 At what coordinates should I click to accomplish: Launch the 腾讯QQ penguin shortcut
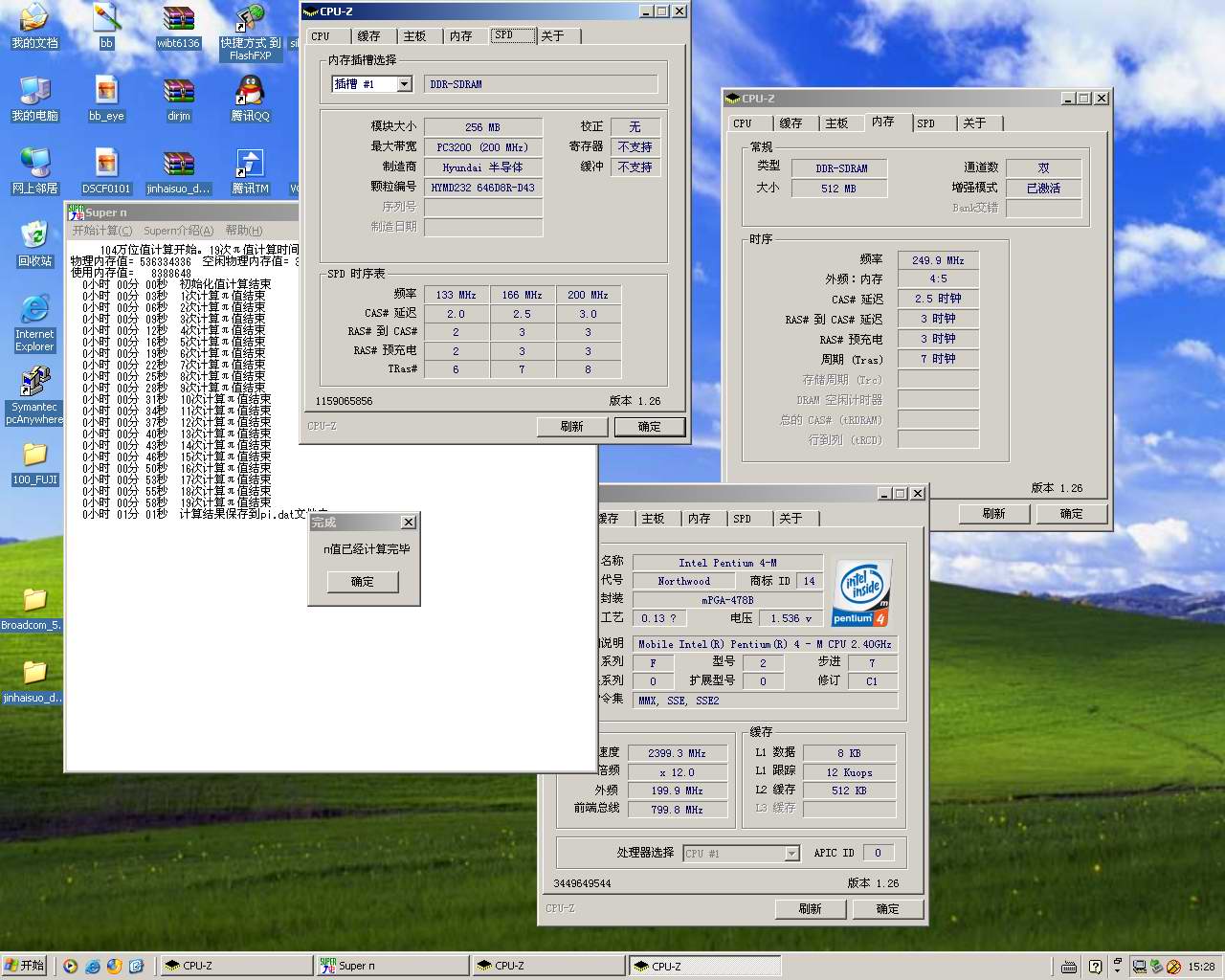251,99
